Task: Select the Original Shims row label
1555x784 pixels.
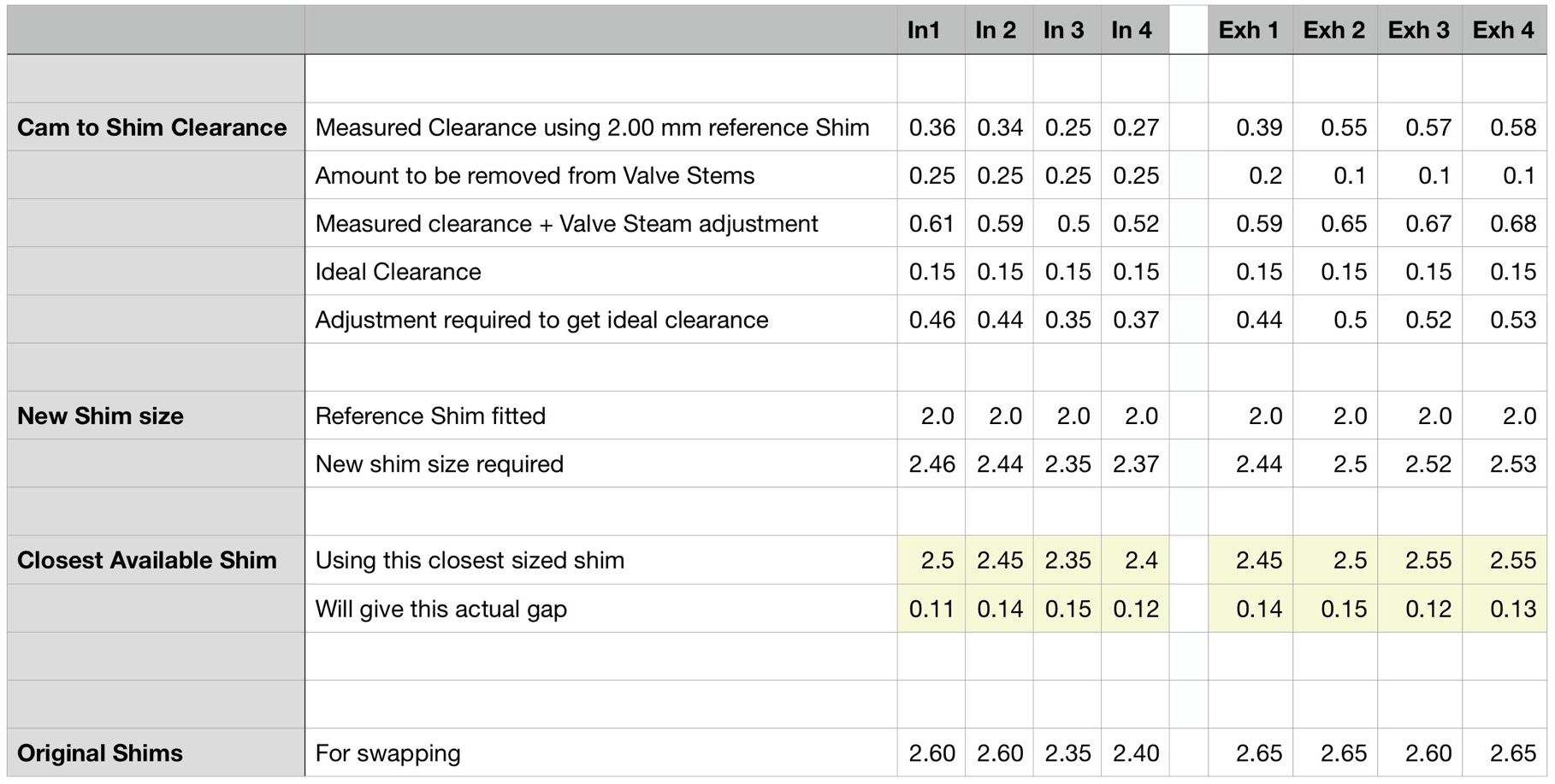Action: [100, 753]
